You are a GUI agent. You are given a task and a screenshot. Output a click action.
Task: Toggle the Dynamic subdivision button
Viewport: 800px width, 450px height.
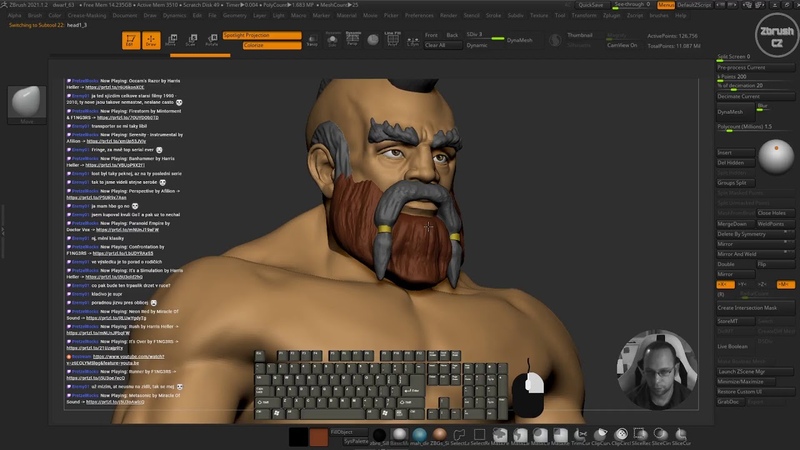tap(477, 45)
